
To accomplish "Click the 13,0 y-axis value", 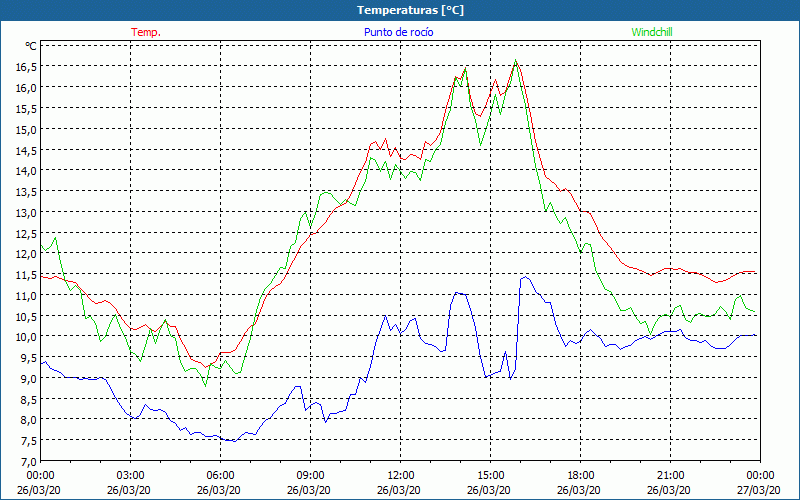I will 26,213.
